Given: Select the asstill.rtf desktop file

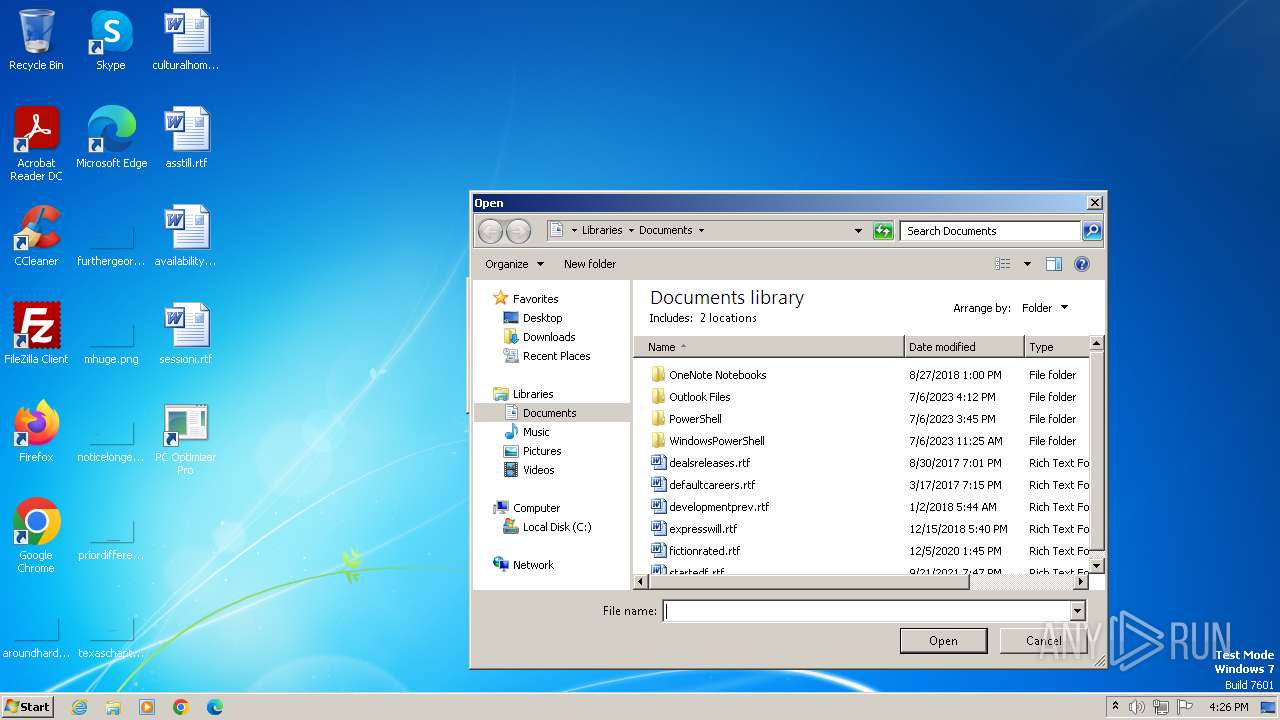Looking at the screenshot, I should point(186,138).
